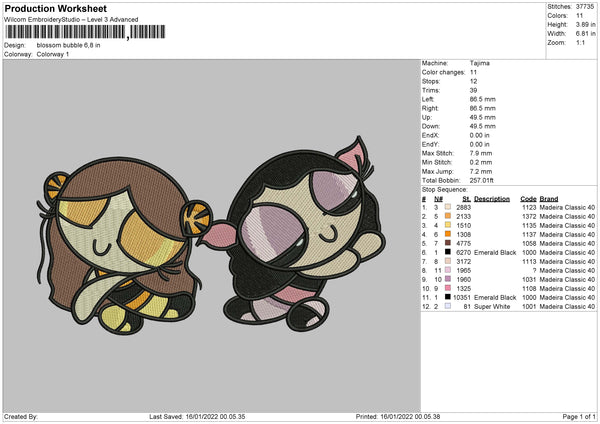The height and width of the screenshot is (424, 600).
Task: Click the N# column header
Action: pos(438,199)
